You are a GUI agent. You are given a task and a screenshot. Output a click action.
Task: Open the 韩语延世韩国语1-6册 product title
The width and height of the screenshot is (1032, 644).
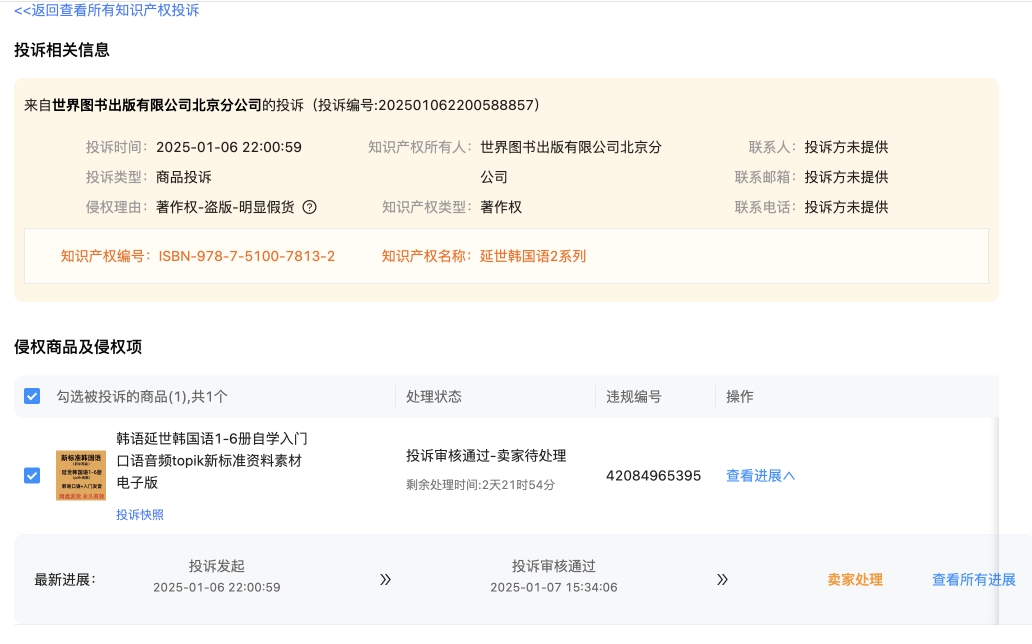coord(211,460)
